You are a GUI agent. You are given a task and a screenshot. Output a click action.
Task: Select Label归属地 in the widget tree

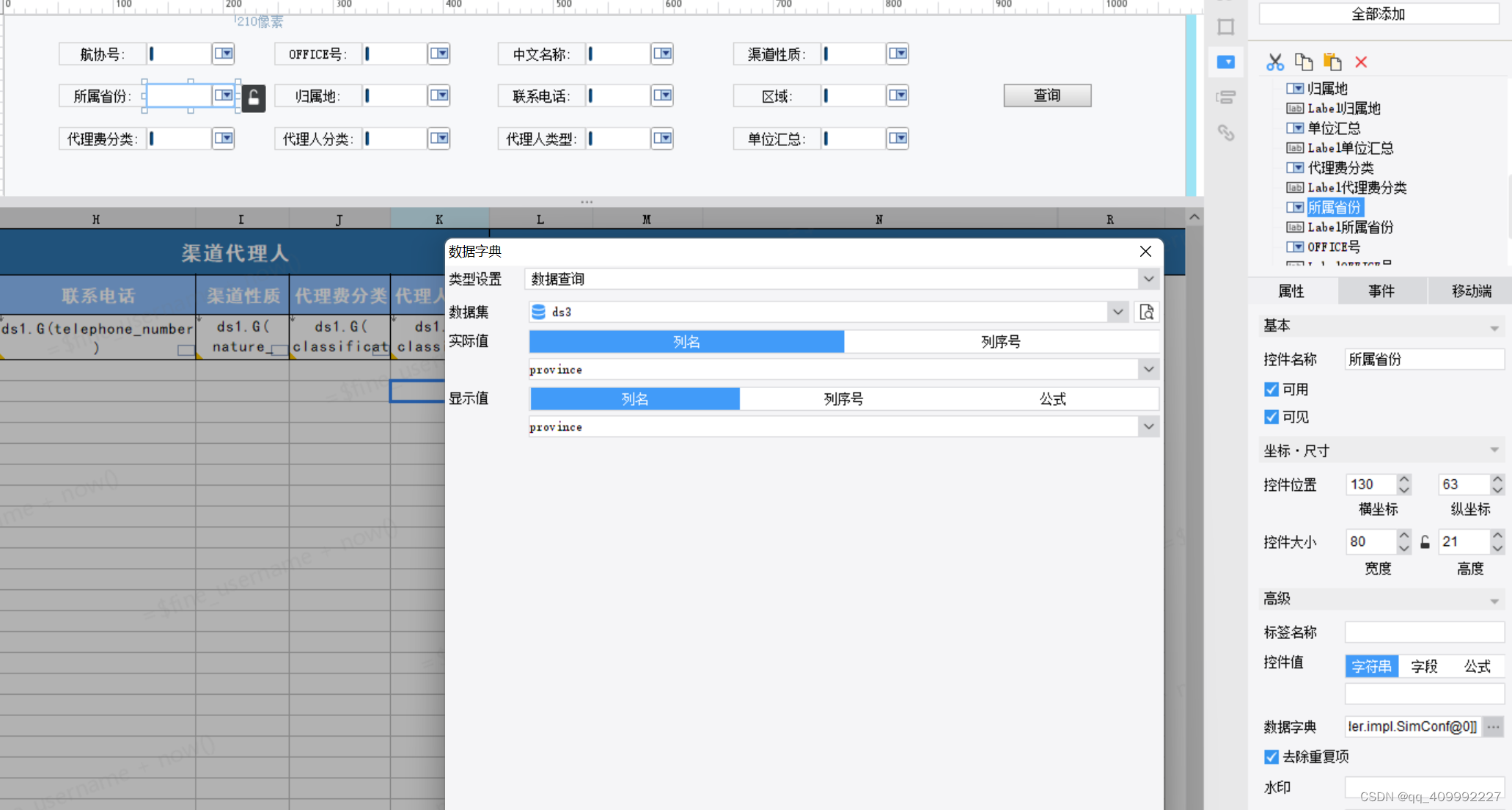tap(1343, 109)
